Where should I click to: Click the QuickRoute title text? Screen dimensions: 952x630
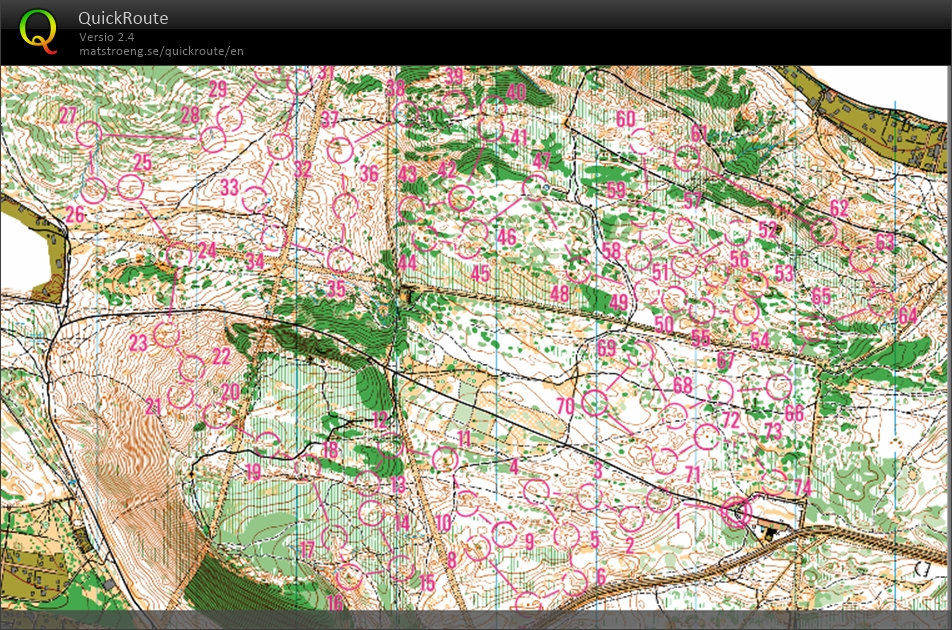click(123, 18)
